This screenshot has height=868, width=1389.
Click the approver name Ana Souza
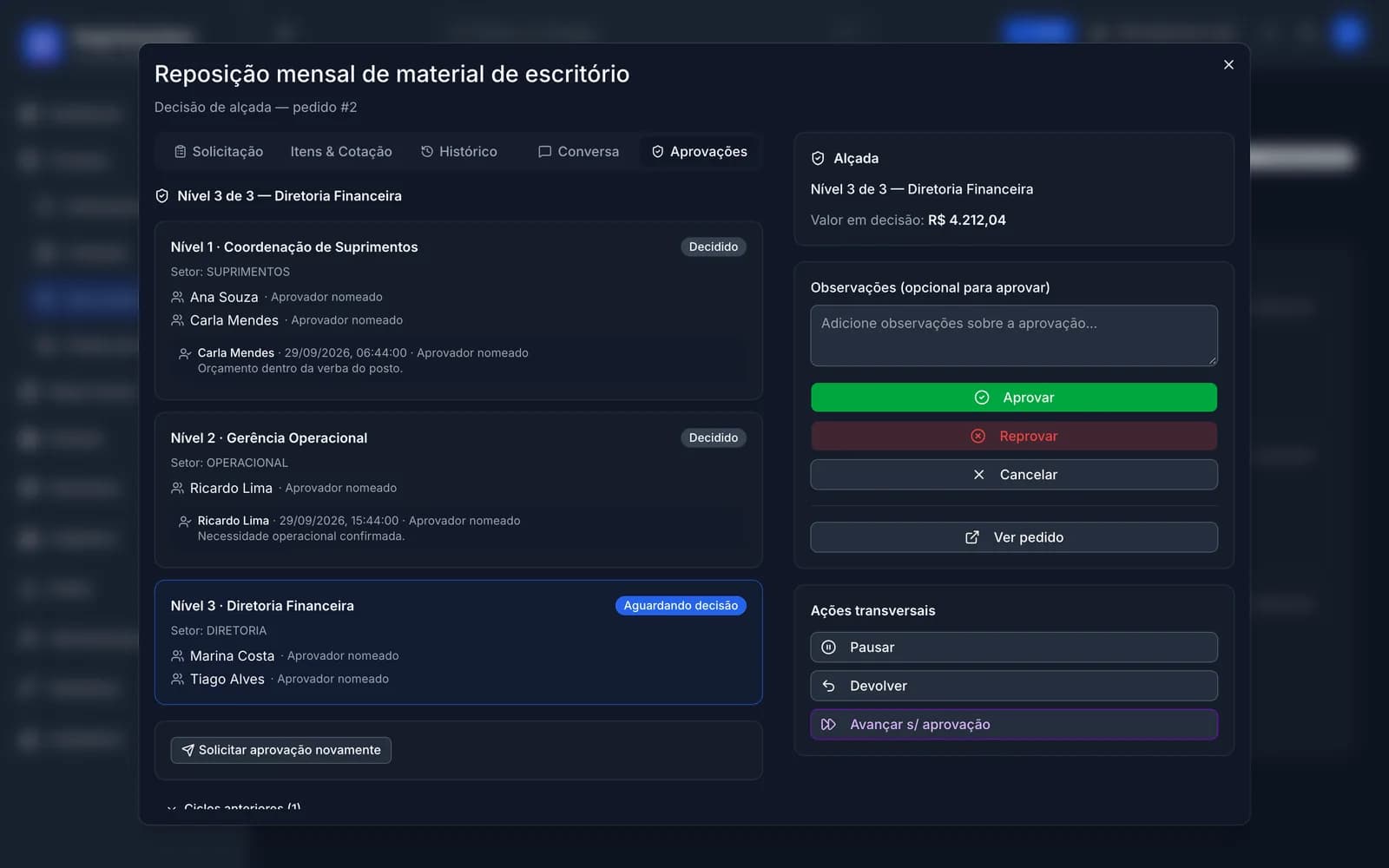pyautogui.click(x=224, y=297)
